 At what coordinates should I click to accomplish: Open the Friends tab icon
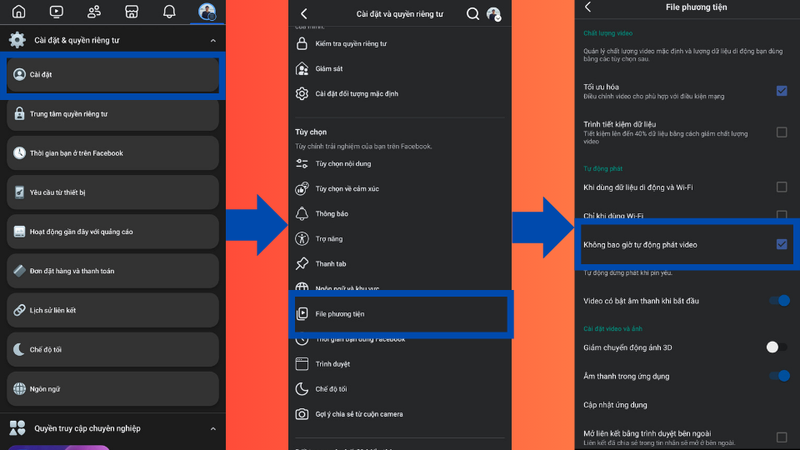point(94,11)
